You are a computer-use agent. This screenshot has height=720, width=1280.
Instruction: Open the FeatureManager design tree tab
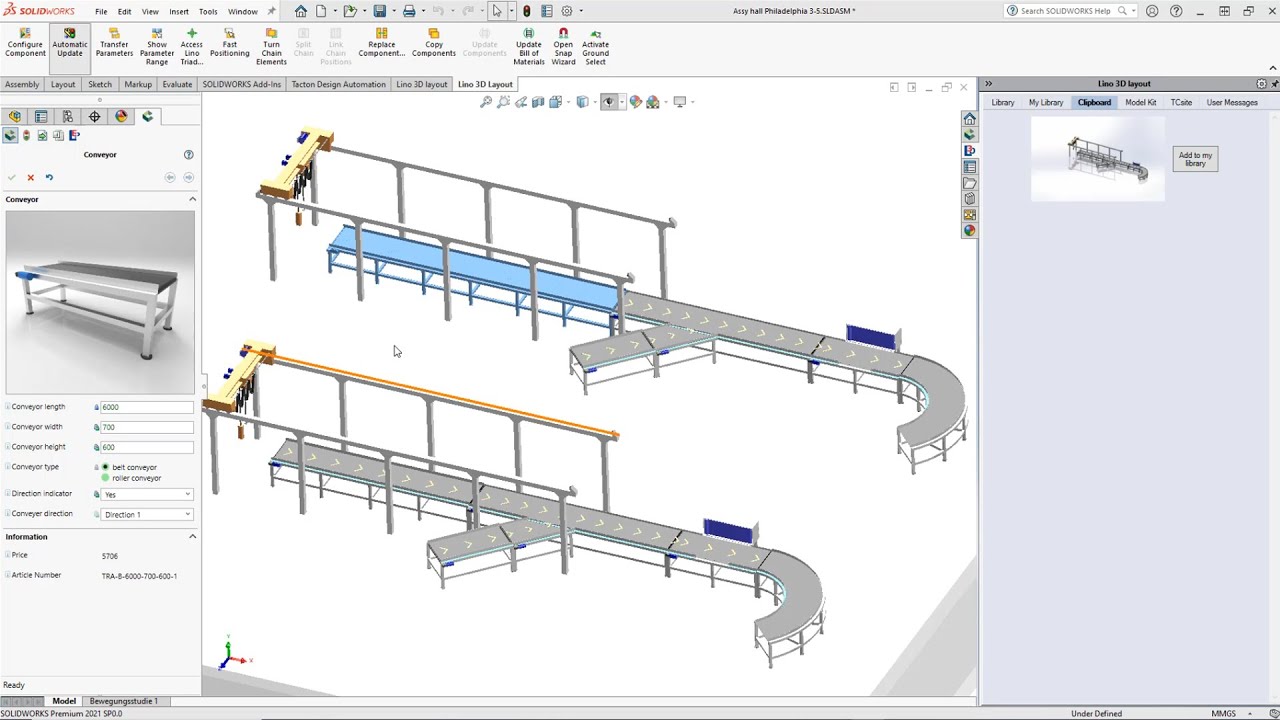click(15, 116)
